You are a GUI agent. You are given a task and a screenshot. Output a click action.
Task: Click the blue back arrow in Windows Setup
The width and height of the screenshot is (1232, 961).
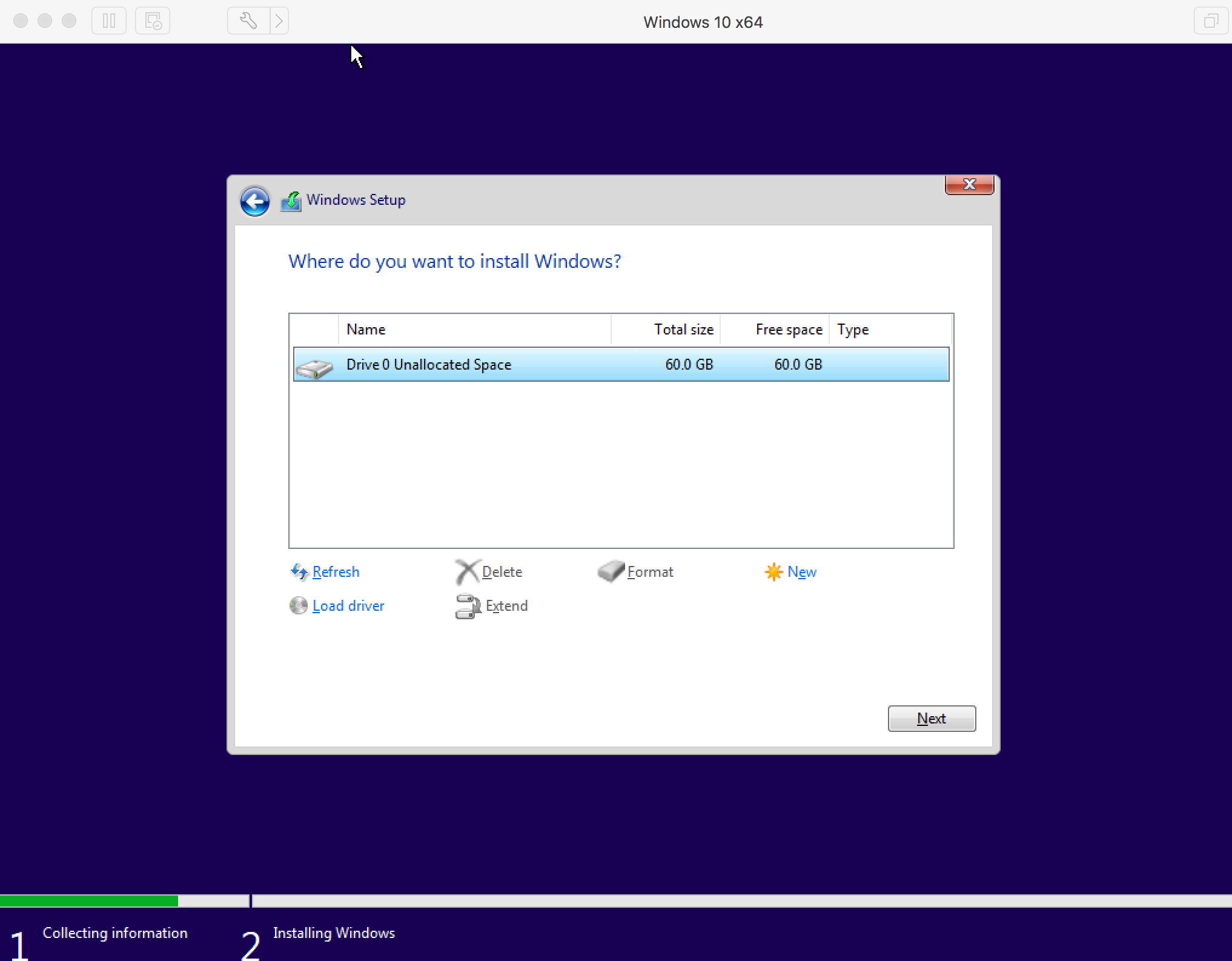coord(255,201)
